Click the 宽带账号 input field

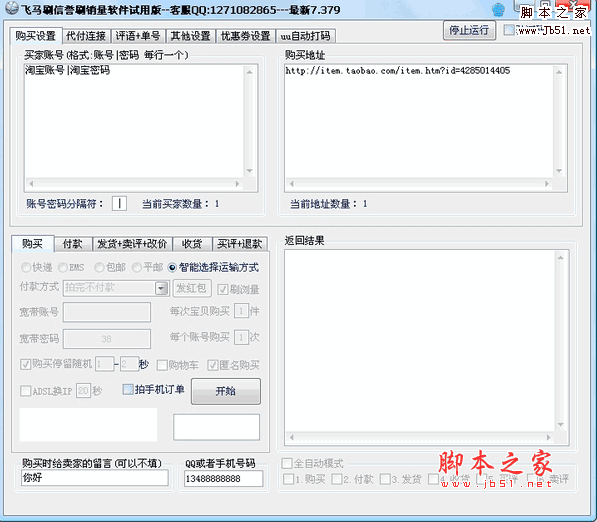tap(107, 313)
